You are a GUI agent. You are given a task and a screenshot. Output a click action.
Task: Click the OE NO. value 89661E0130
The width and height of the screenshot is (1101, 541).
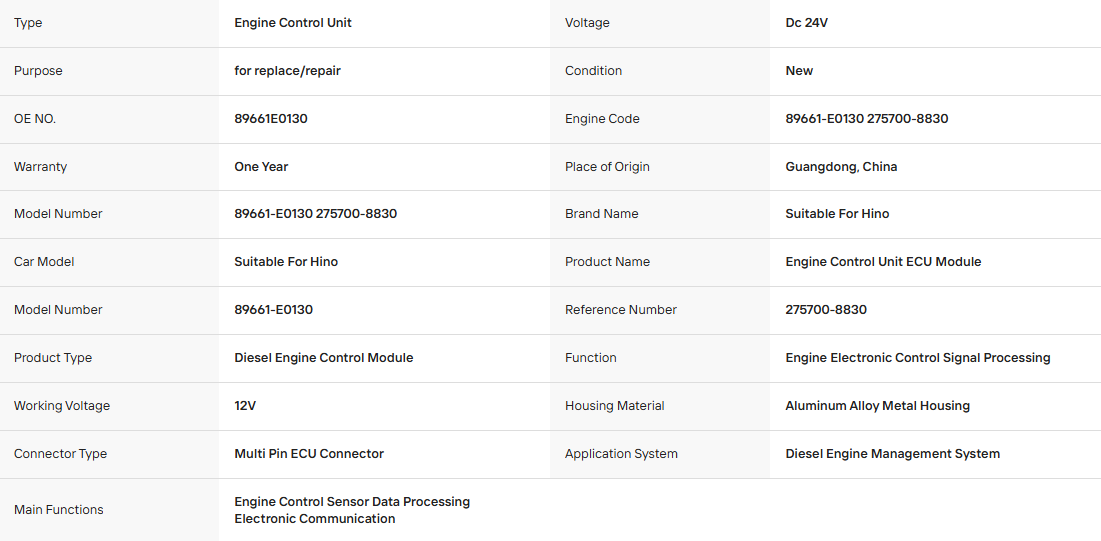[270, 119]
